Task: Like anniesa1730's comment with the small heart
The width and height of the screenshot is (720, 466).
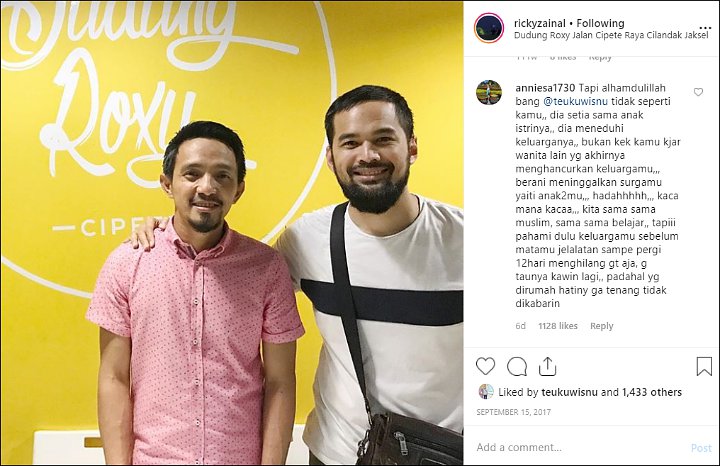Action: coord(698,92)
